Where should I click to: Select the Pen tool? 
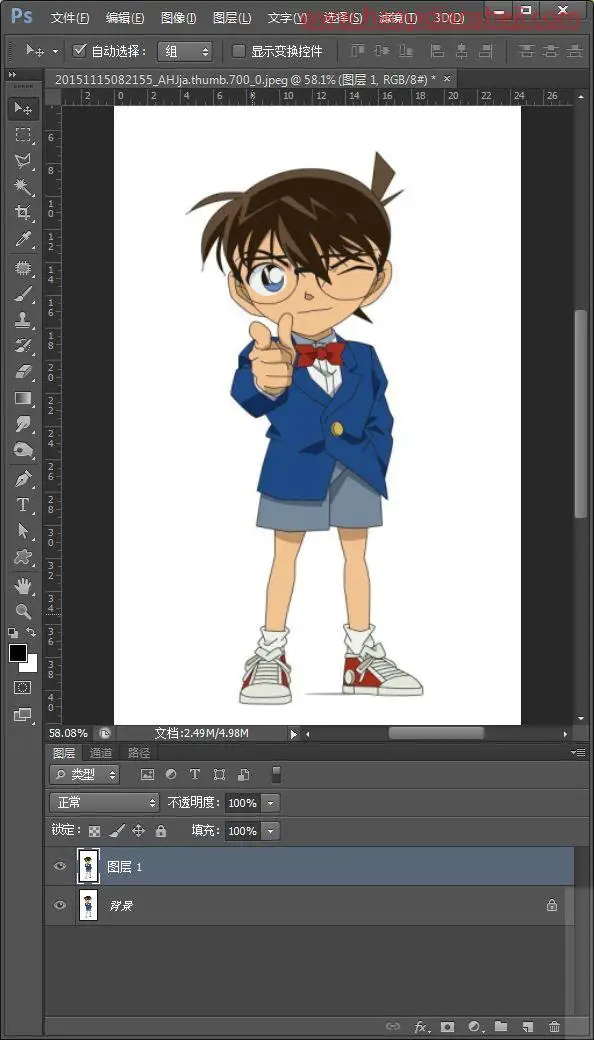point(23,479)
